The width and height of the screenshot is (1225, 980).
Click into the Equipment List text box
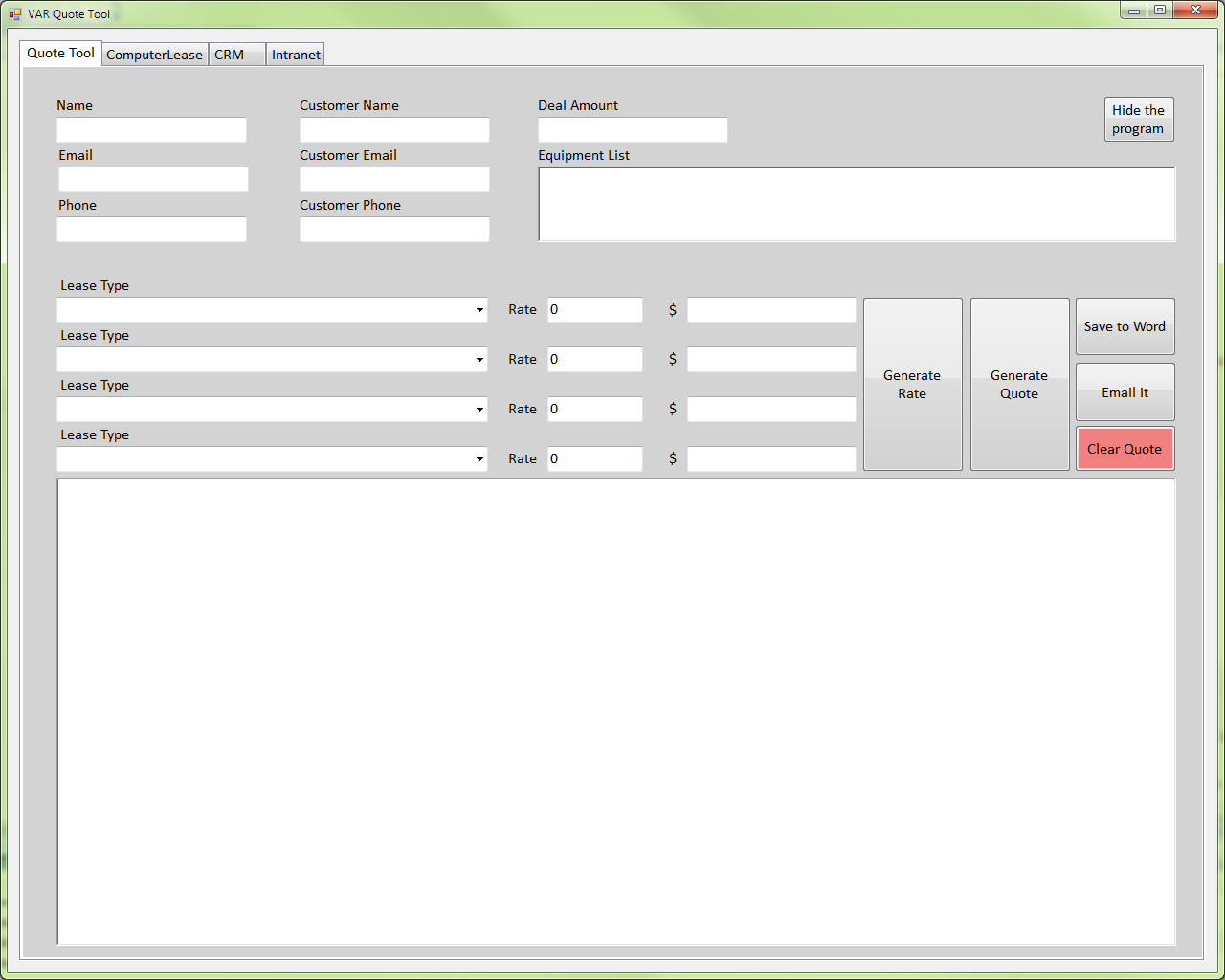tap(857, 205)
